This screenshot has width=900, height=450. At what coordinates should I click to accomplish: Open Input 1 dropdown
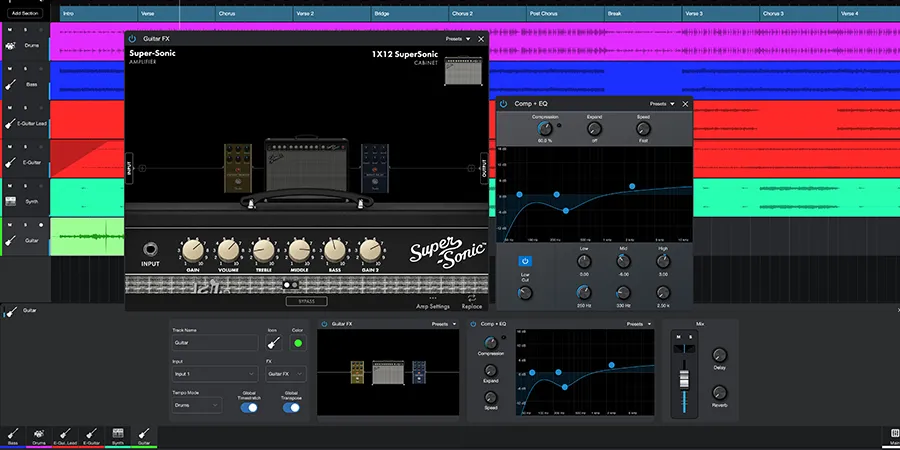[x=215, y=374]
